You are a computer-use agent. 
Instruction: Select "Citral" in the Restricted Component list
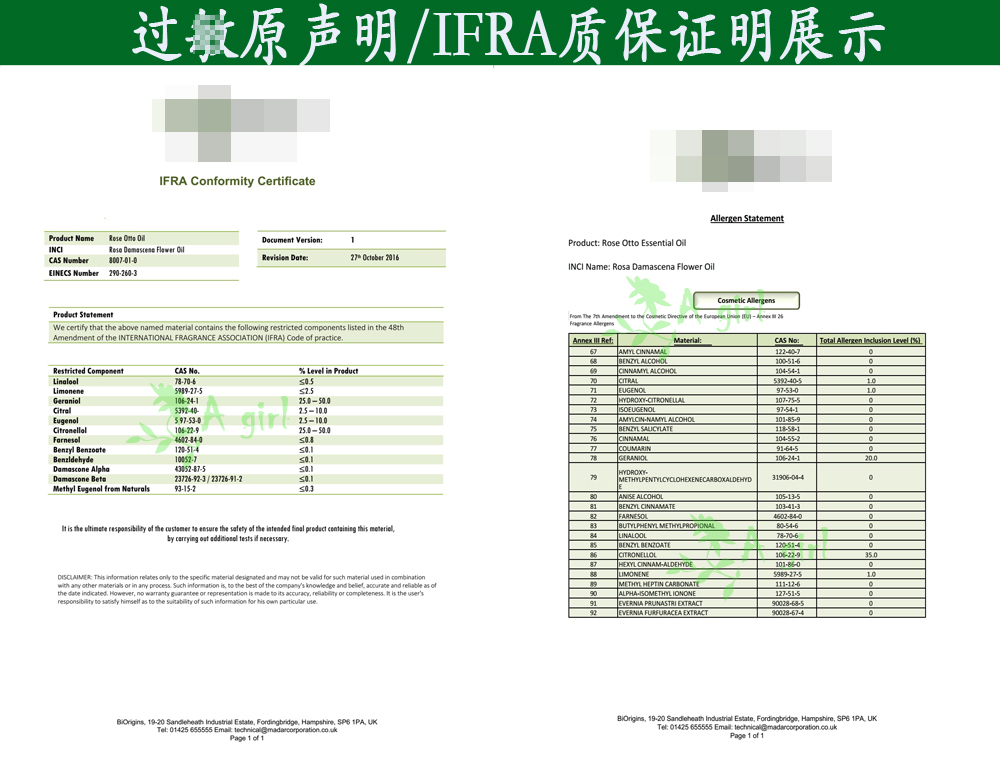[62, 411]
